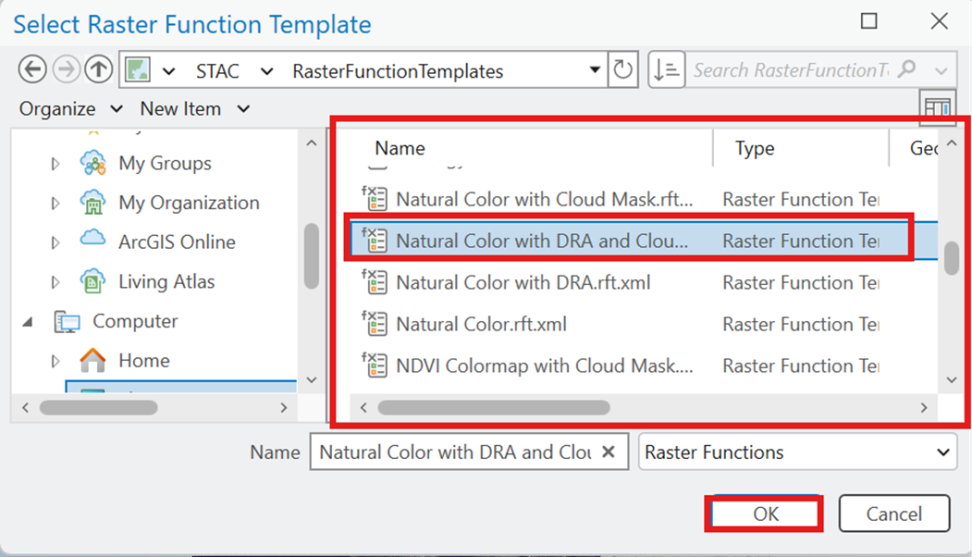Select Home in tree
This screenshot has width=972, height=557.
point(144,361)
